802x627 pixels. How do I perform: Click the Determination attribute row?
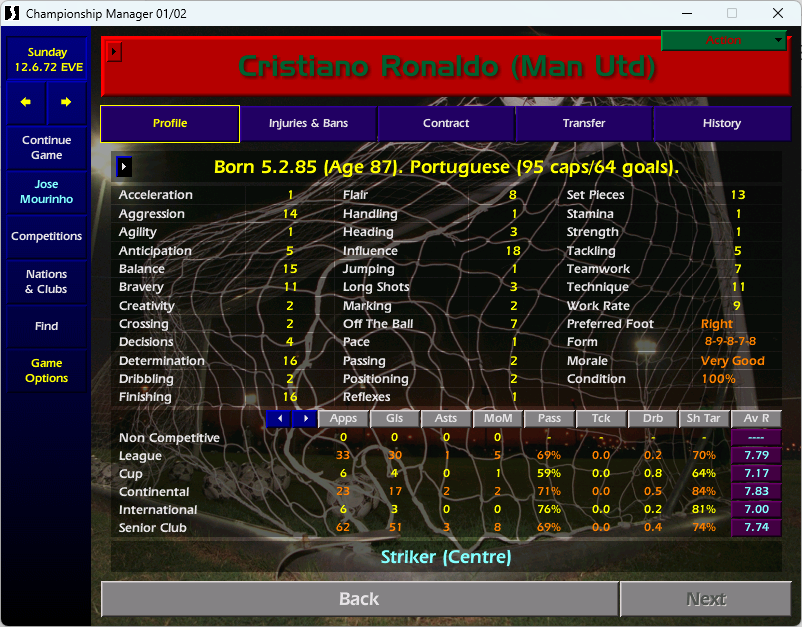point(222,361)
